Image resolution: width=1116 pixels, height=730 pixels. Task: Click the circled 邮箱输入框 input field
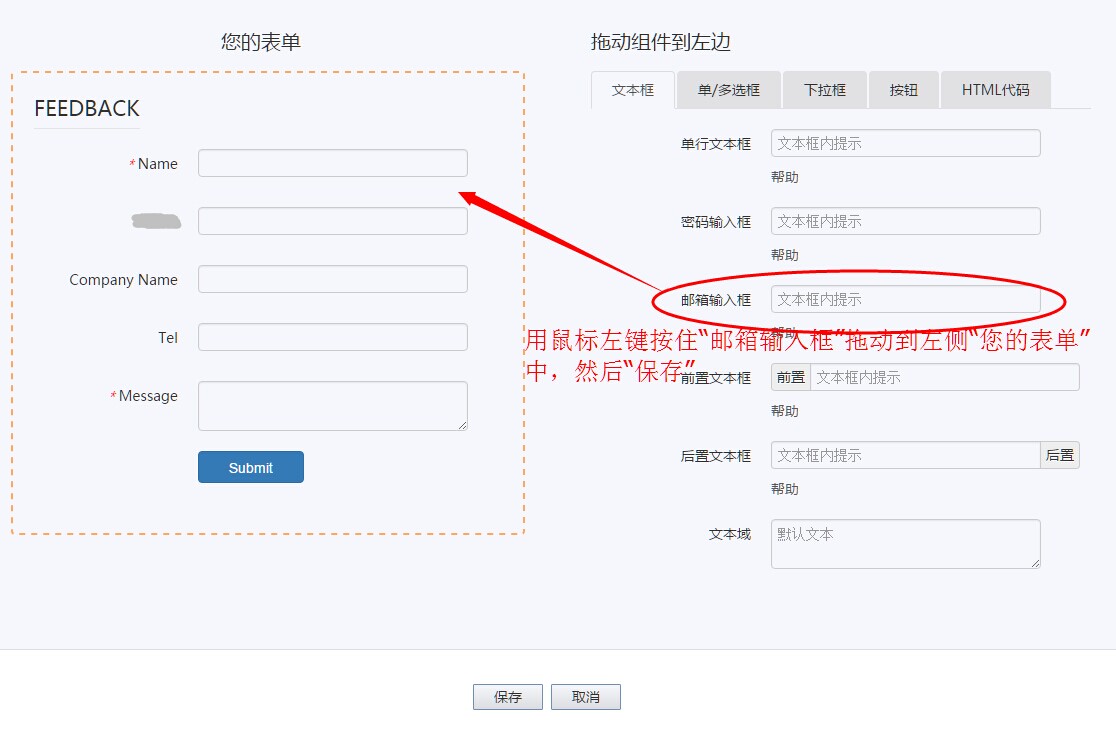[x=905, y=299]
